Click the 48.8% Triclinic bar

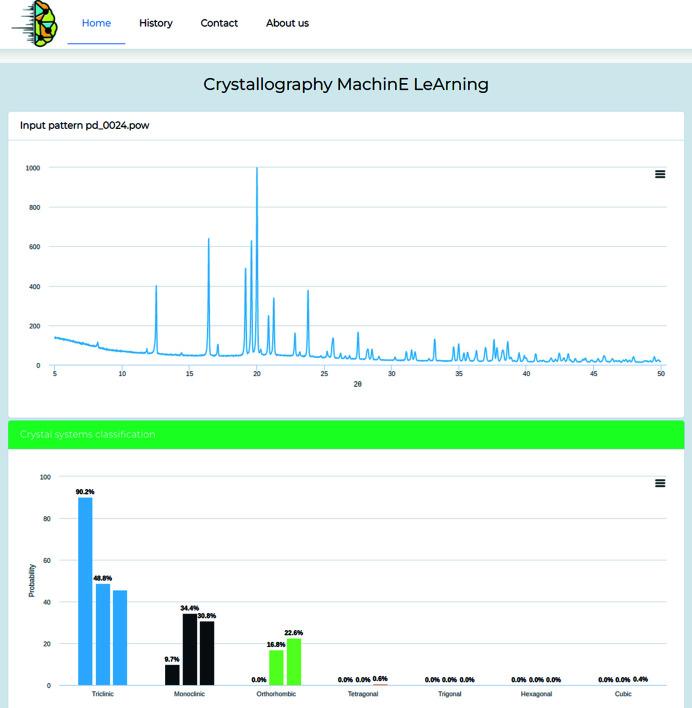pyautogui.click(x=103, y=634)
